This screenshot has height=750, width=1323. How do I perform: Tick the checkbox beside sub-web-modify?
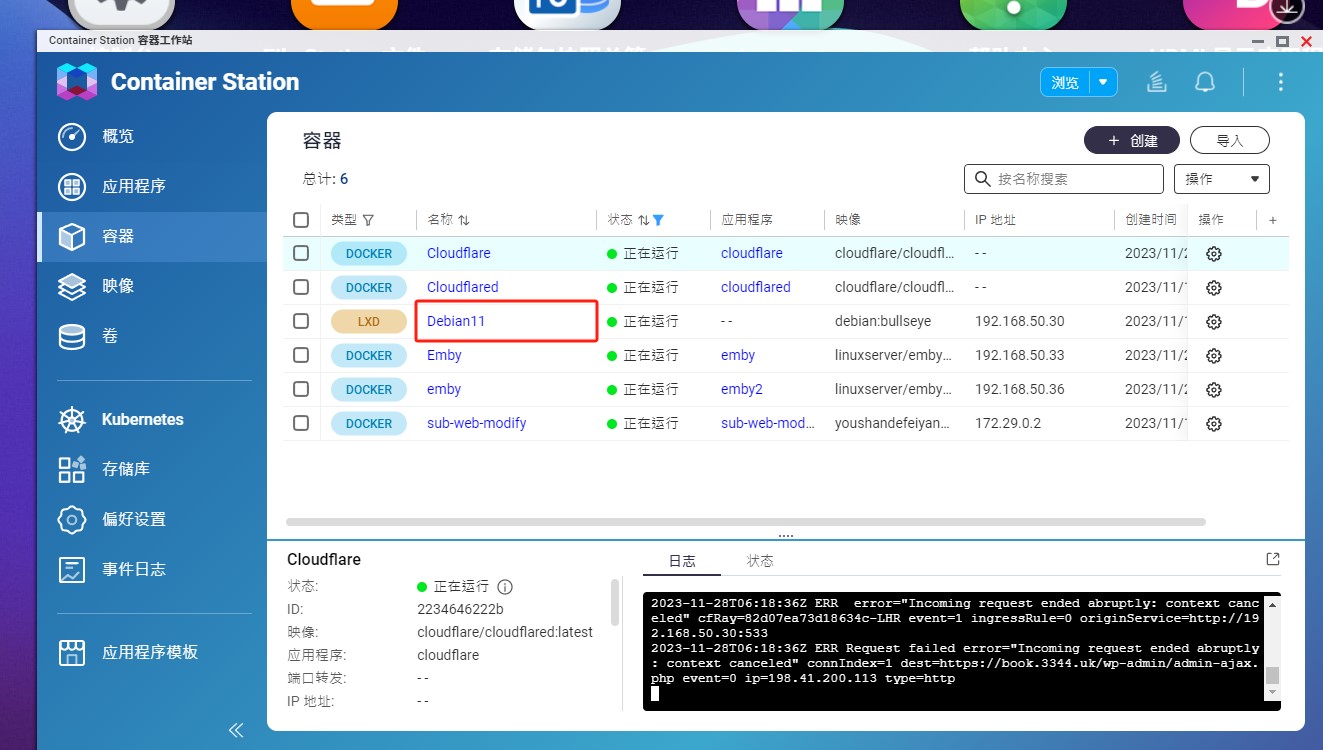pyautogui.click(x=300, y=423)
